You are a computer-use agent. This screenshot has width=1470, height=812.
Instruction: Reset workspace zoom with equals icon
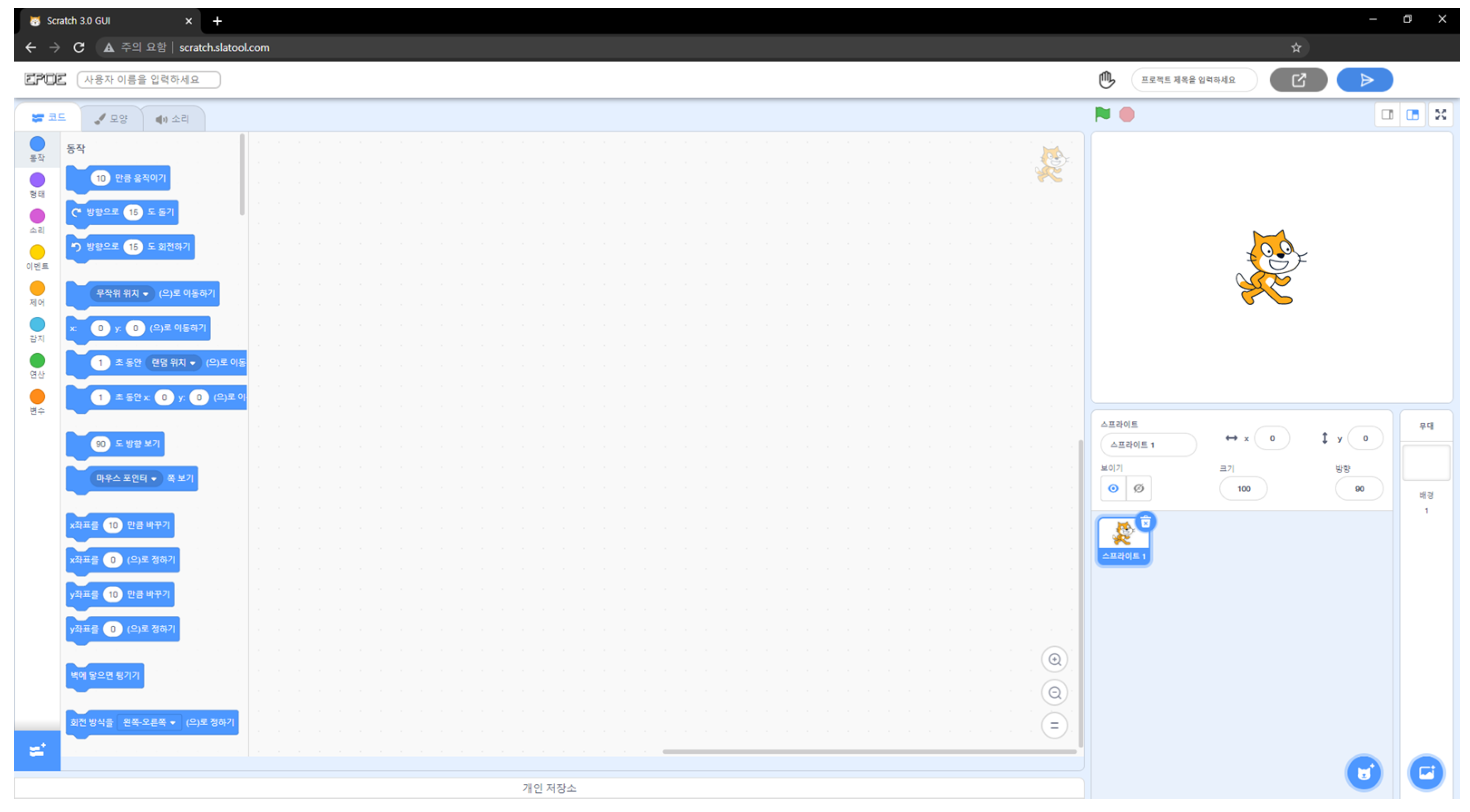(x=1054, y=726)
